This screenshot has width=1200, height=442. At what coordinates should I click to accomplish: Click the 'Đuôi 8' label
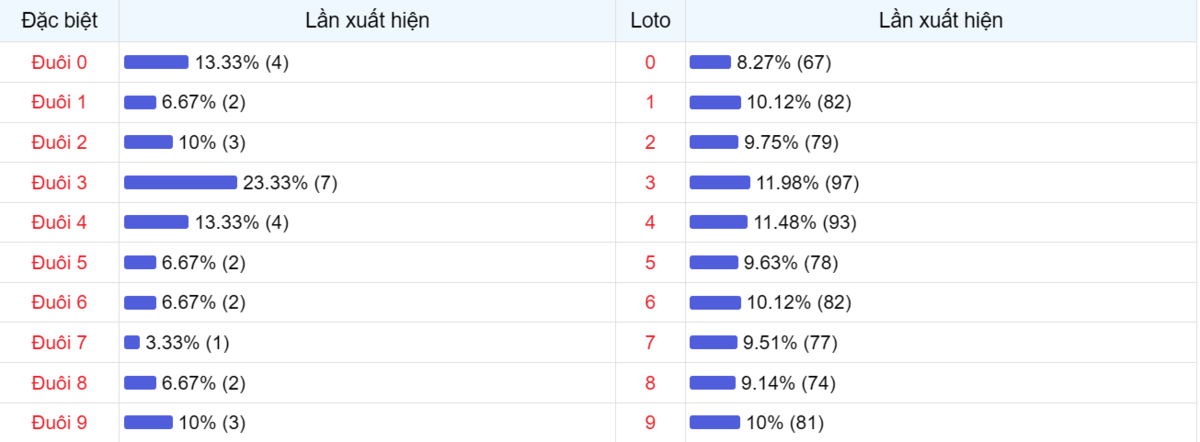(59, 383)
